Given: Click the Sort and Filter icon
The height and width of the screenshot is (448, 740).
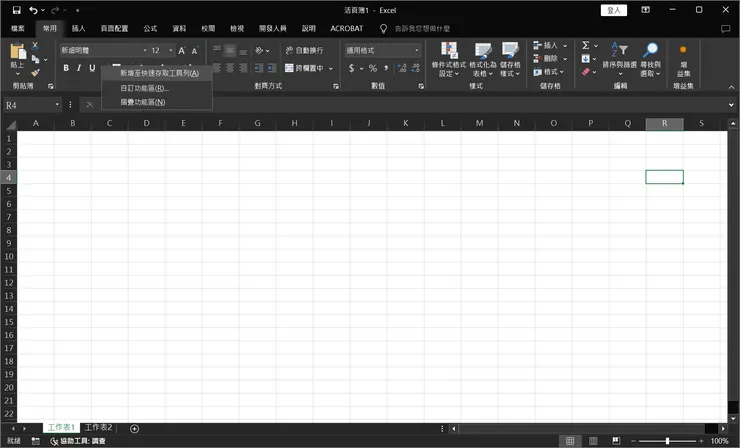Looking at the screenshot, I should pyautogui.click(x=619, y=49).
